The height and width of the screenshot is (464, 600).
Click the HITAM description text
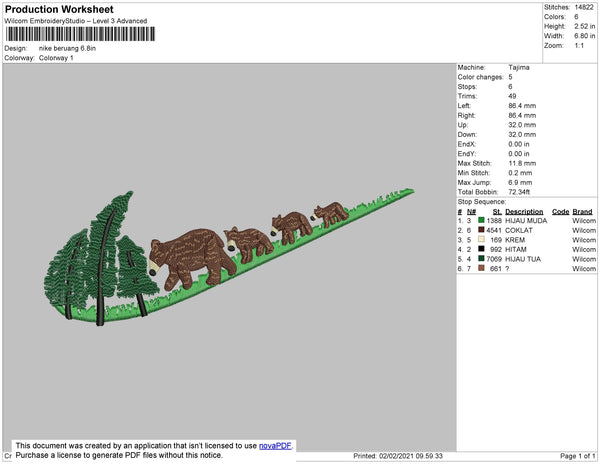coord(516,249)
